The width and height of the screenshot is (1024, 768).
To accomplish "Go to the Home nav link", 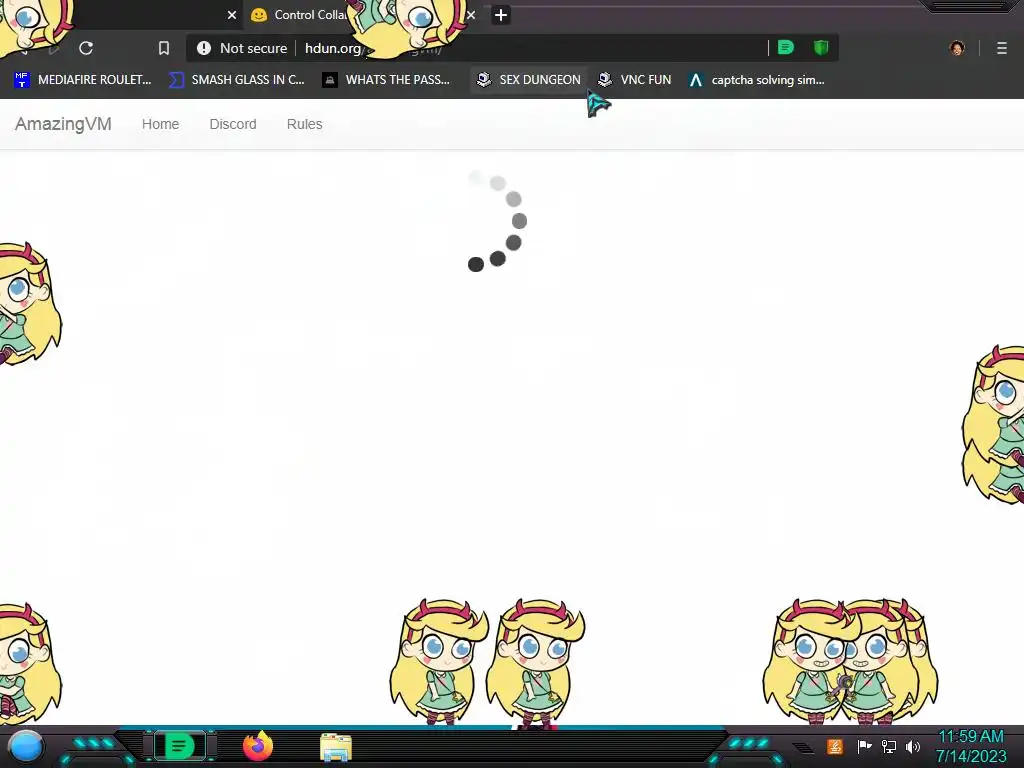I will [x=161, y=124].
